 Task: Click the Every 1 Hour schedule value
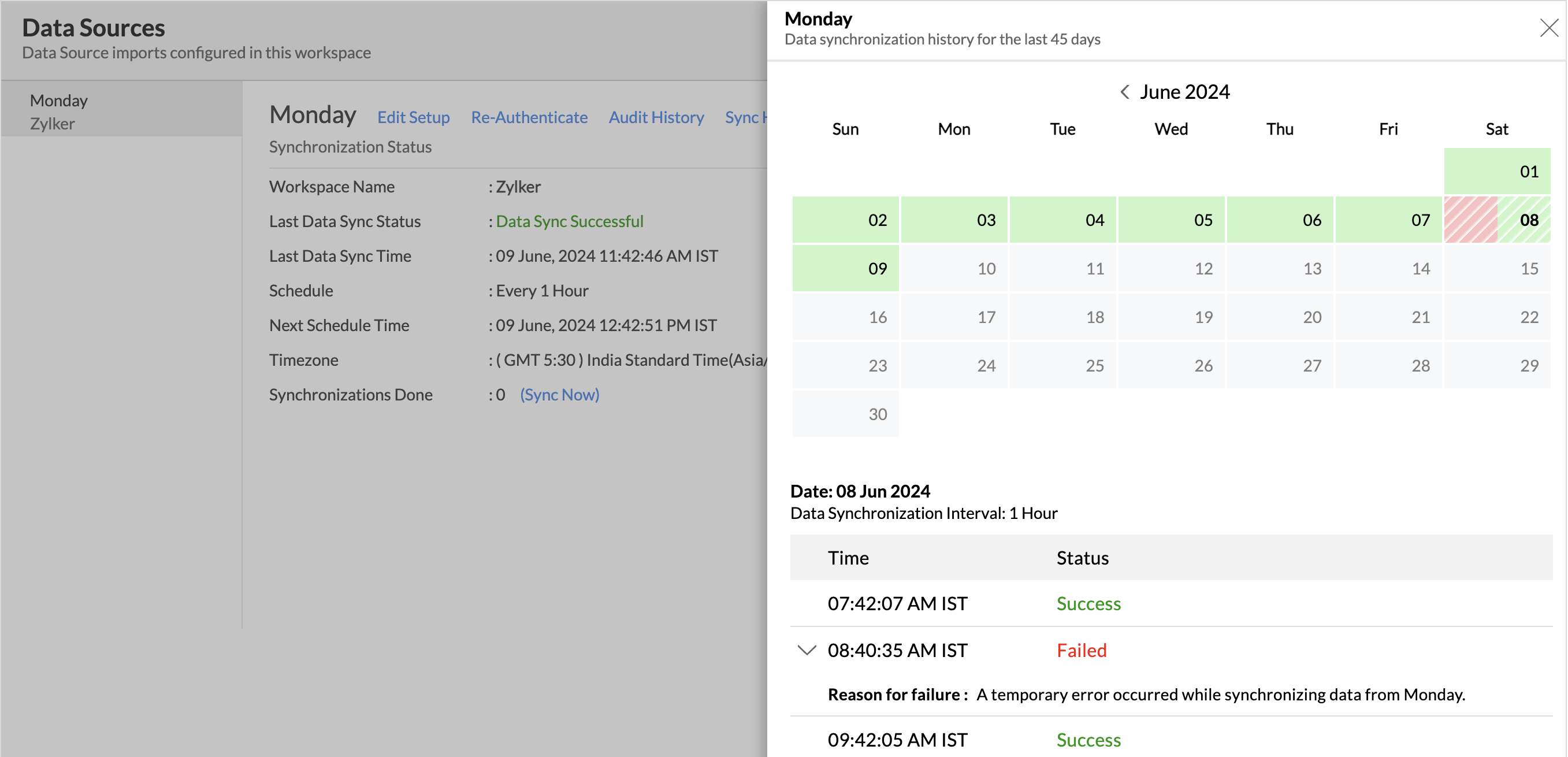click(x=542, y=291)
